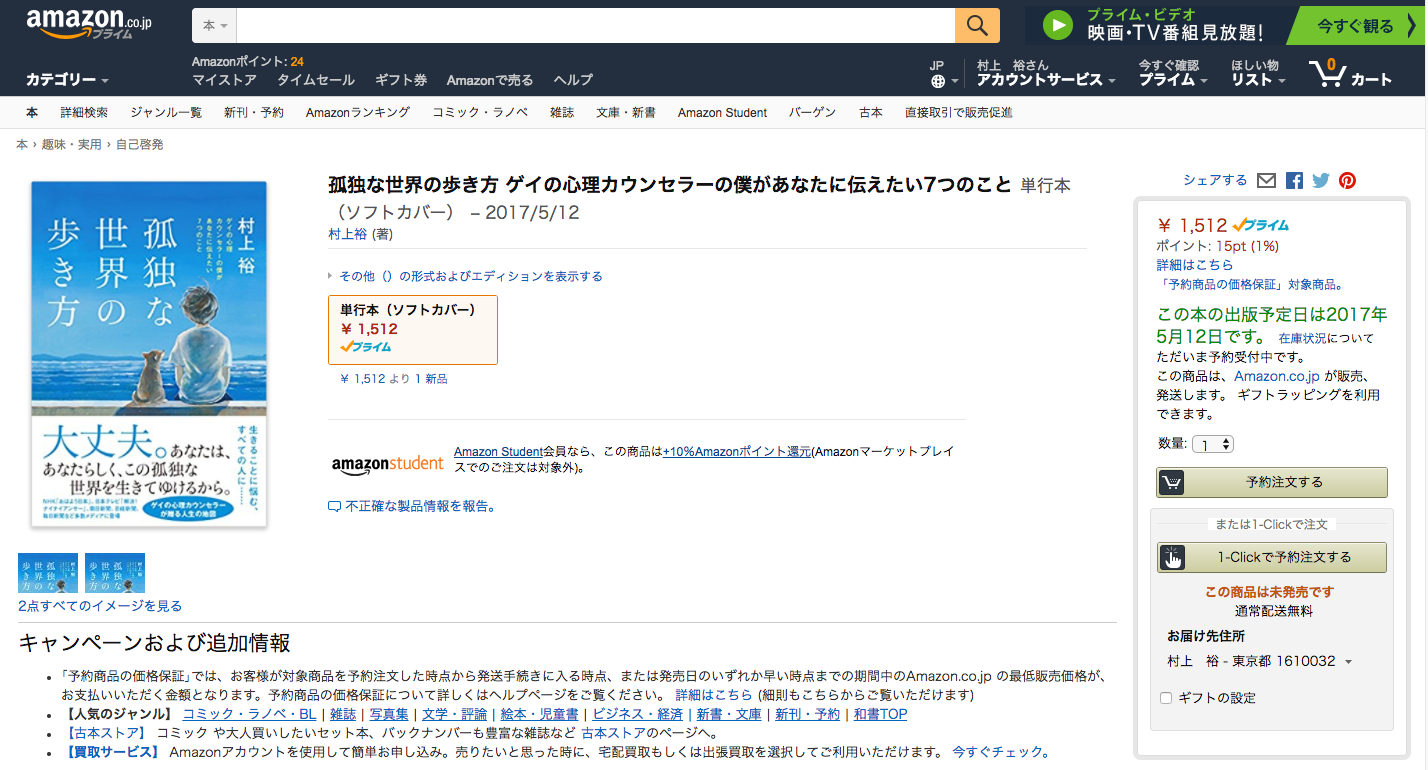Open 詳細検索 in the books nav
Screen dimensions: 1428x770
[x=84, y=113]
